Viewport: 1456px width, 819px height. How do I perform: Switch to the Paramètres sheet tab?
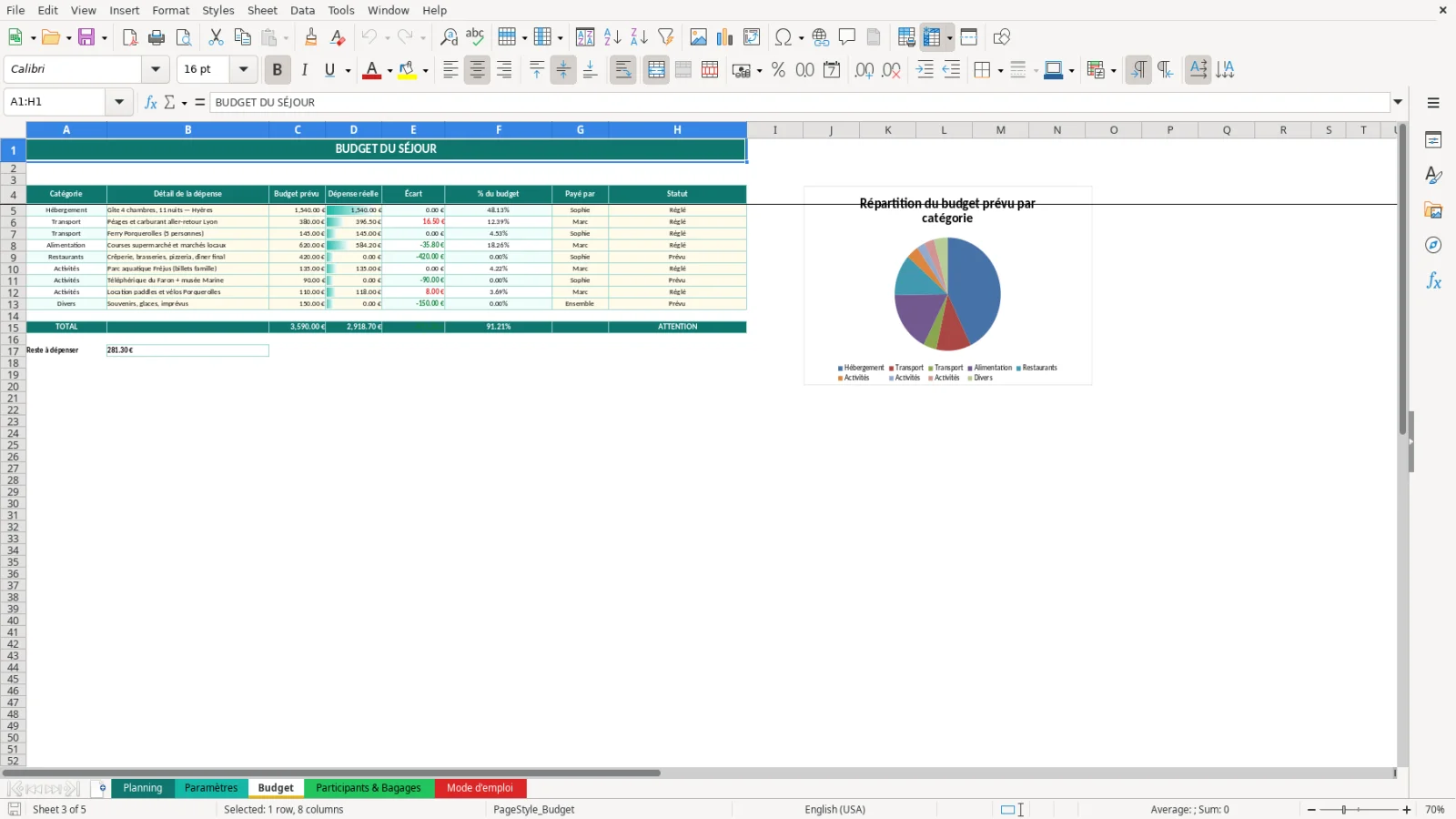tap(211, 788)
